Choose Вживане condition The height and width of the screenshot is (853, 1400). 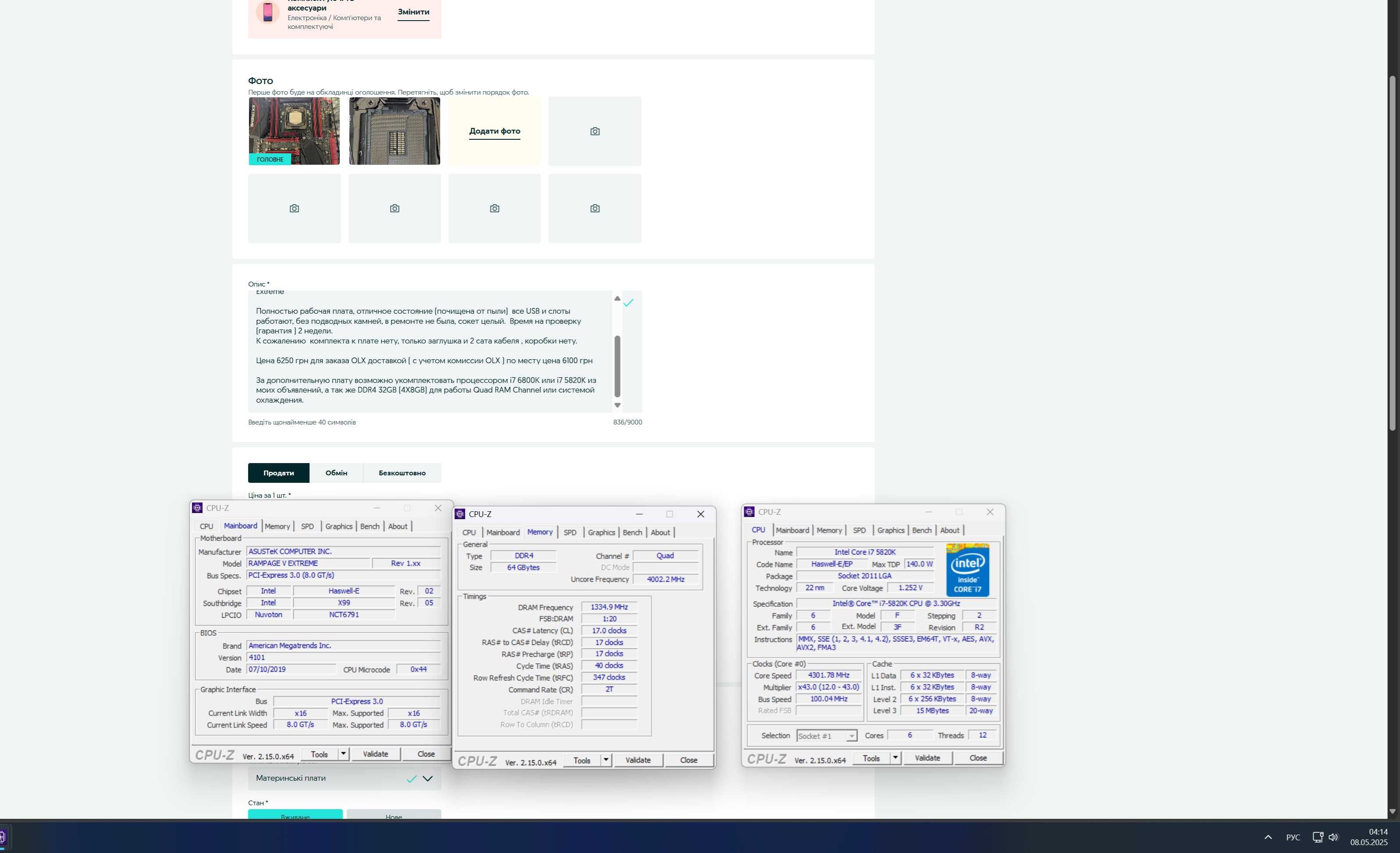pos(295,814)
